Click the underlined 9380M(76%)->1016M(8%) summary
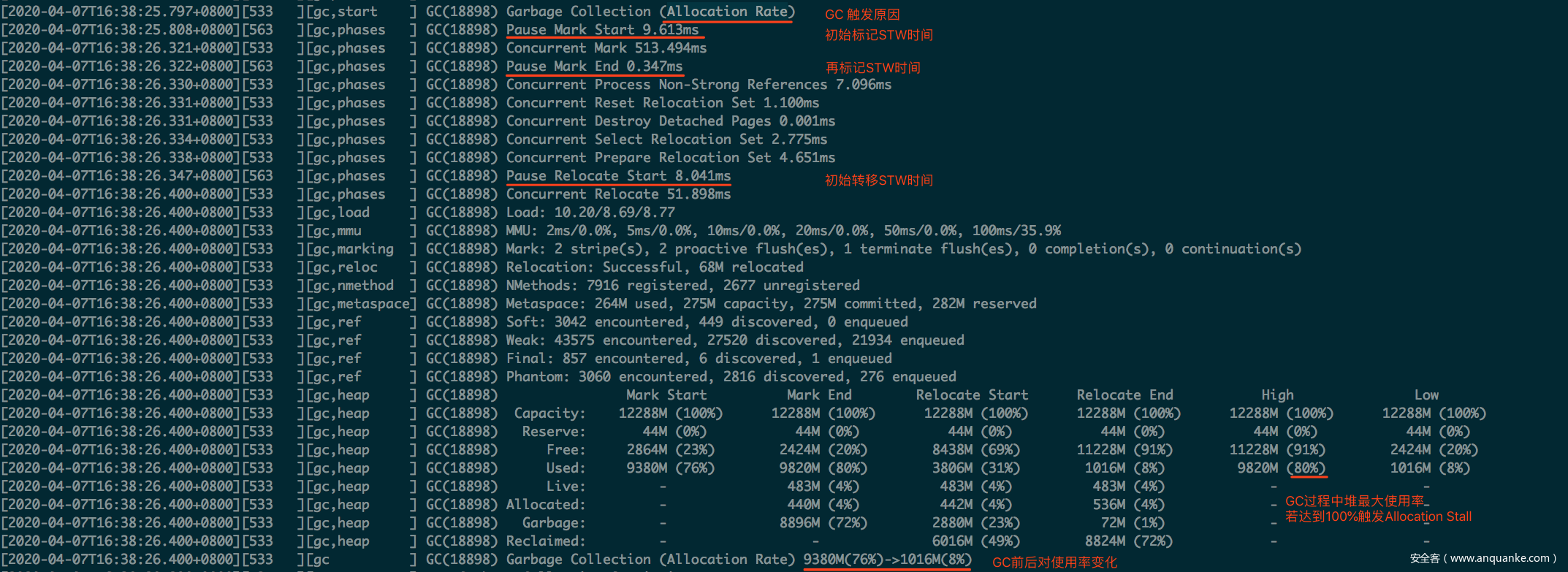This screenshot has height=572, width=1568. (887, 560)
